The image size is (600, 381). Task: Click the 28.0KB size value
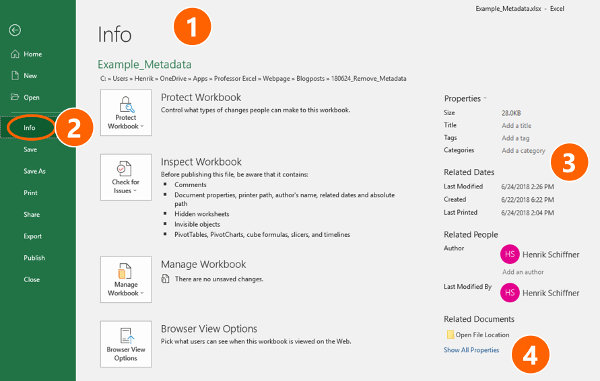point(511,113)
